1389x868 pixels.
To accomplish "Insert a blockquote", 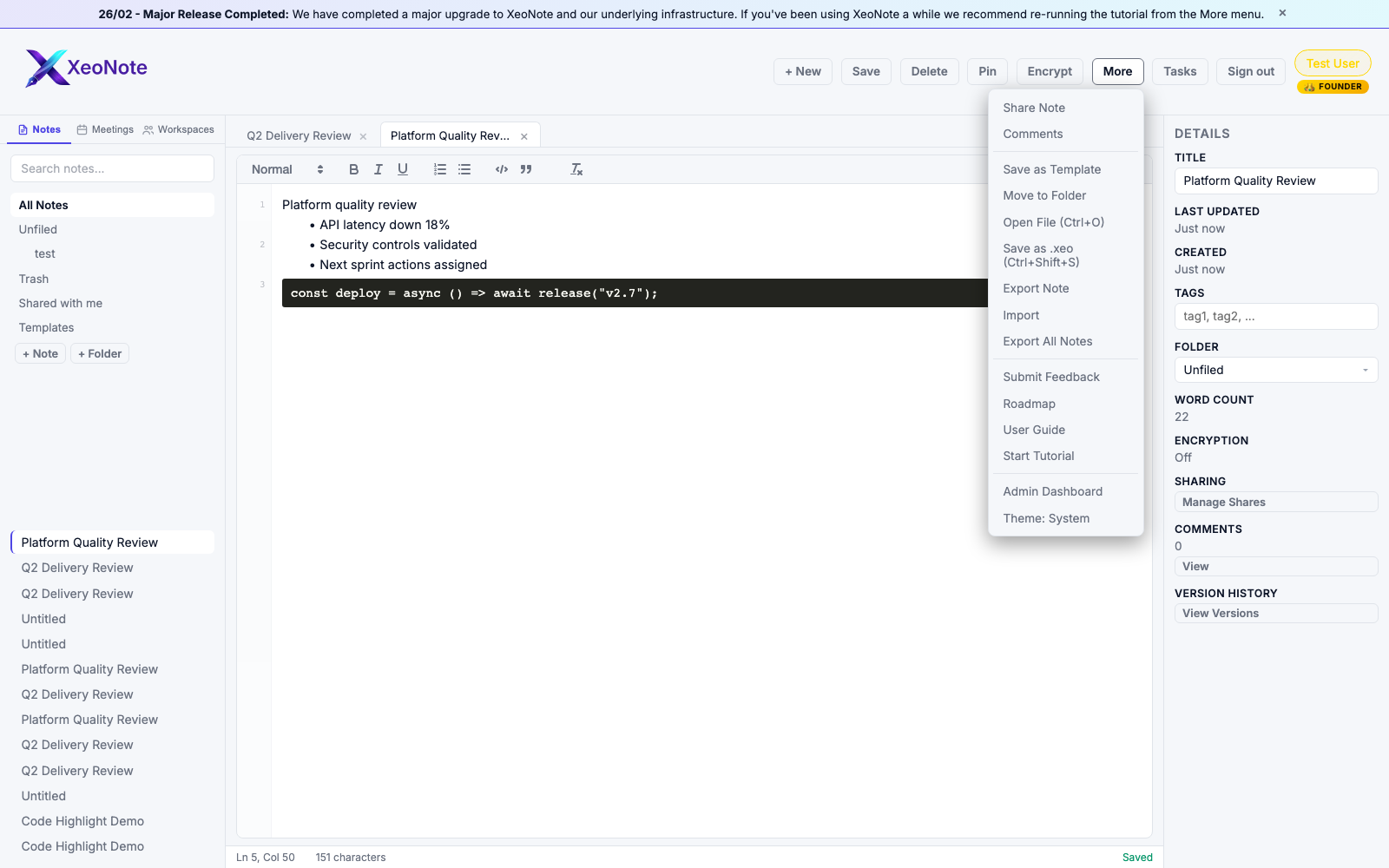I will [x=526, y=169].
